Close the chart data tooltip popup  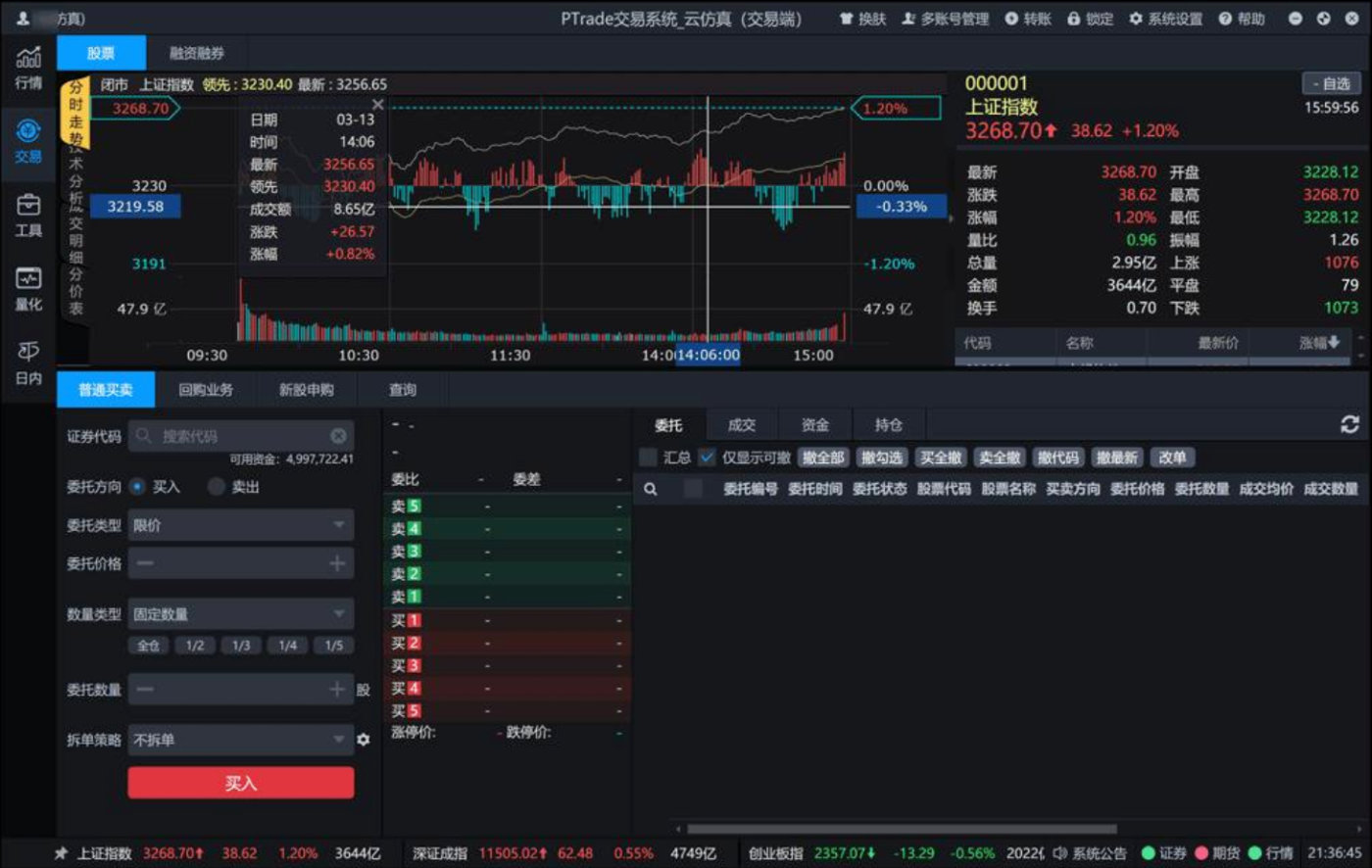coord(378,104)
